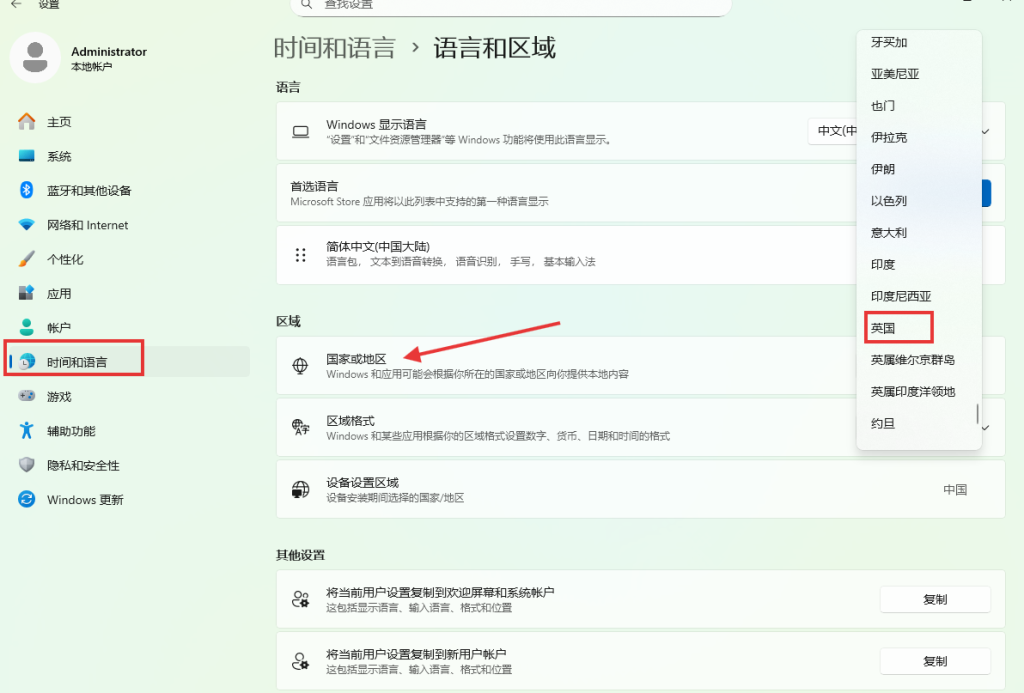Screen dimensions: 1024x693
Task: Open 时间和语言 in the sidebar
Action: (x=77, y=362)
